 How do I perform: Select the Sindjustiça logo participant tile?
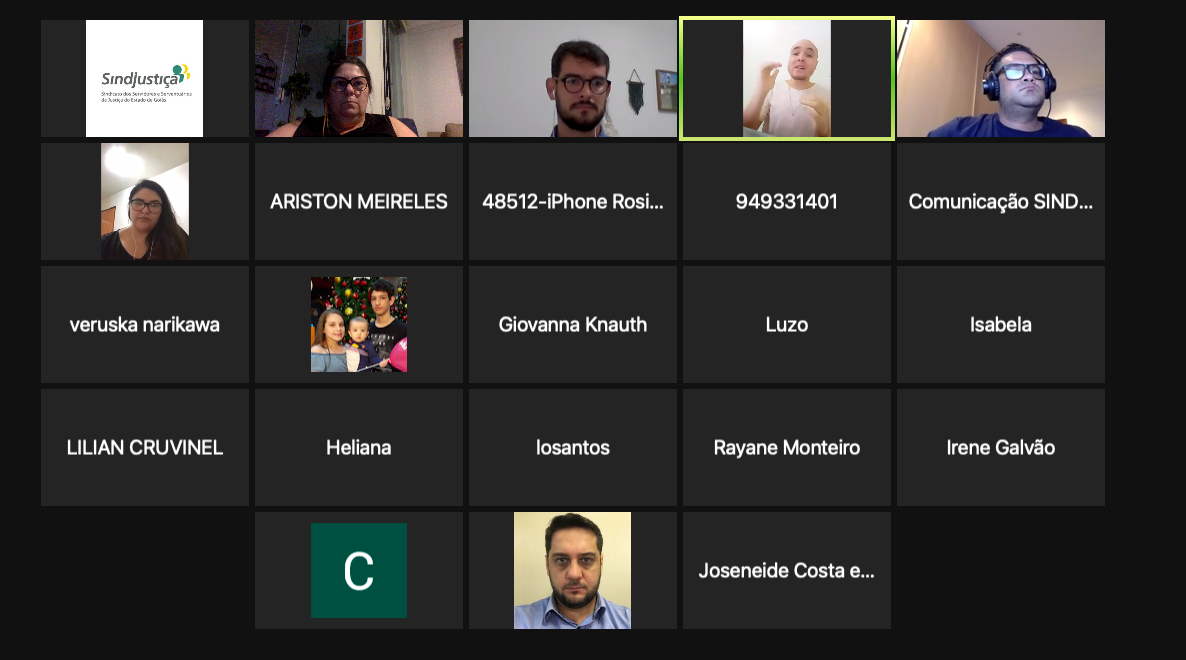144,79
